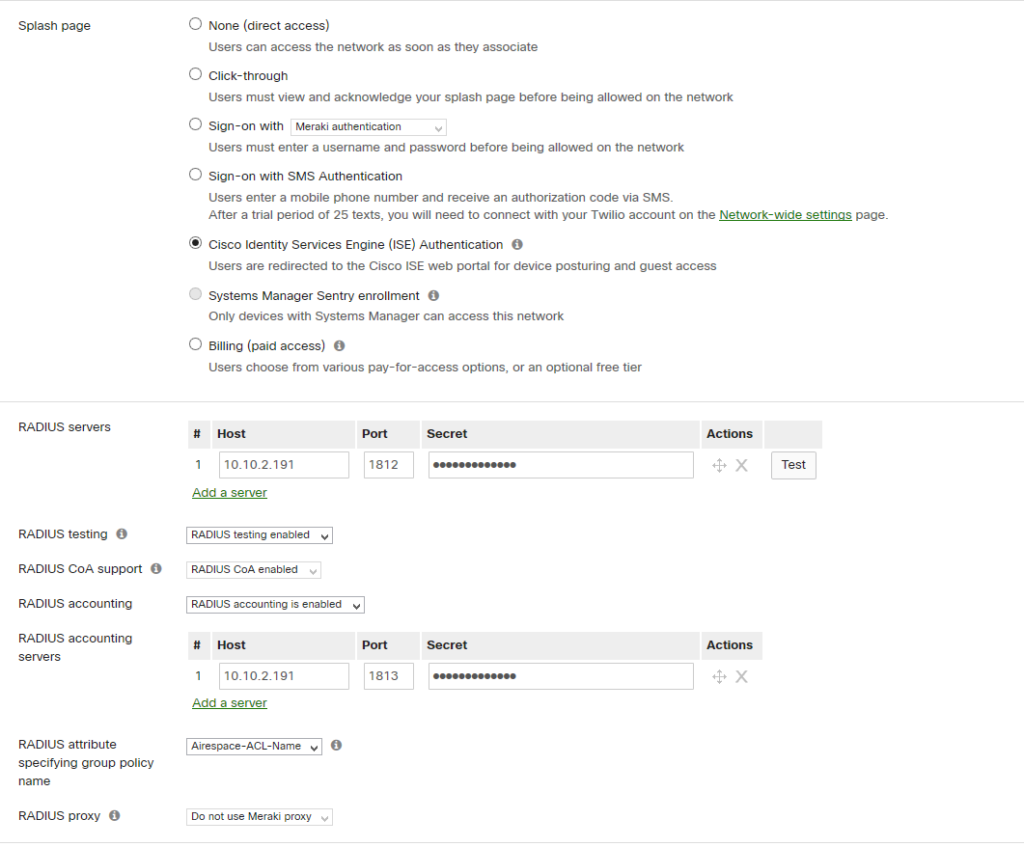This screenshot has width=1024, height=847.
Task: Open the Meraki authentication dropdown
Action: [x=369, y=127]
